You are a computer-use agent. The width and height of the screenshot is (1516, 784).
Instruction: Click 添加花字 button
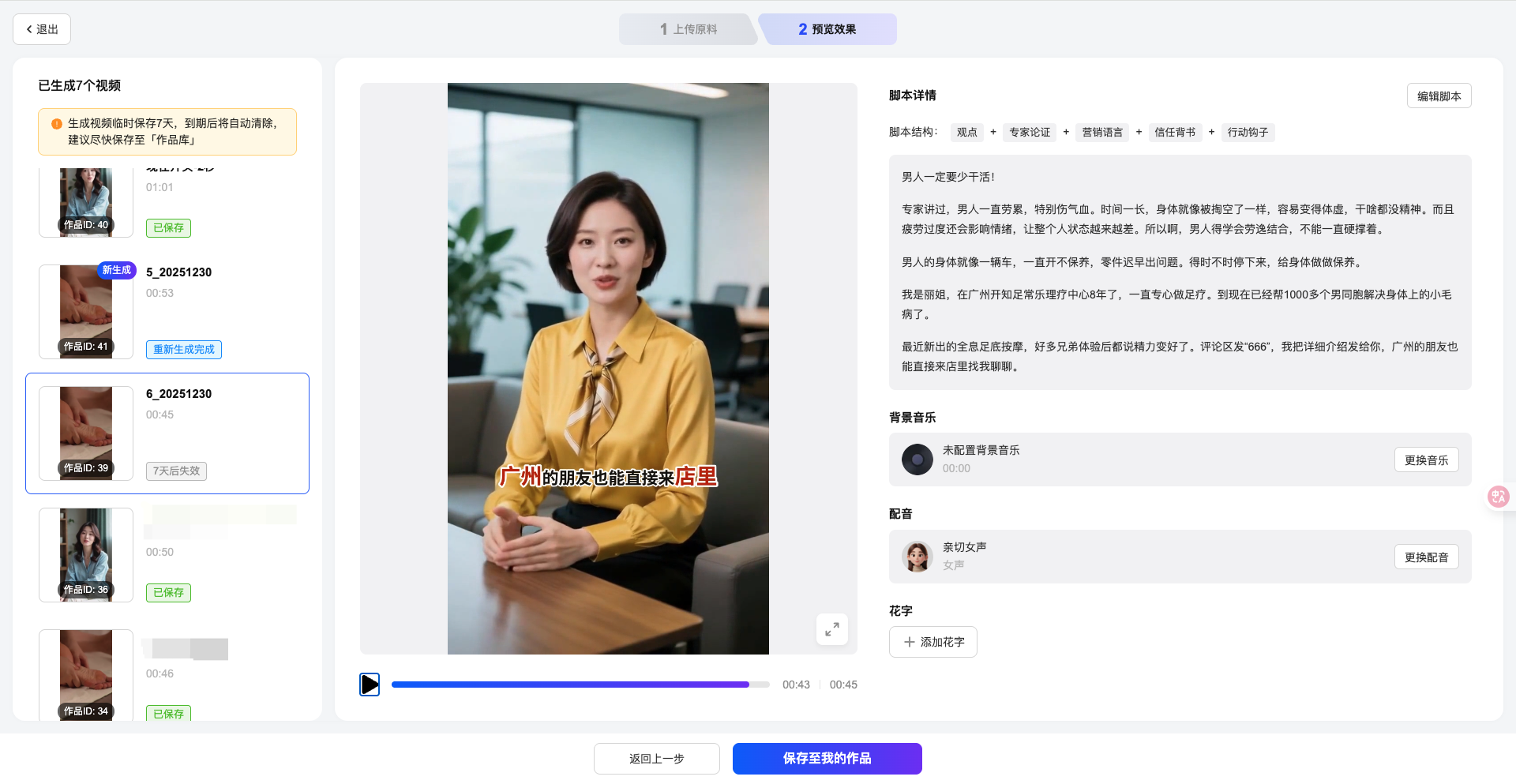tap(933, 642)
